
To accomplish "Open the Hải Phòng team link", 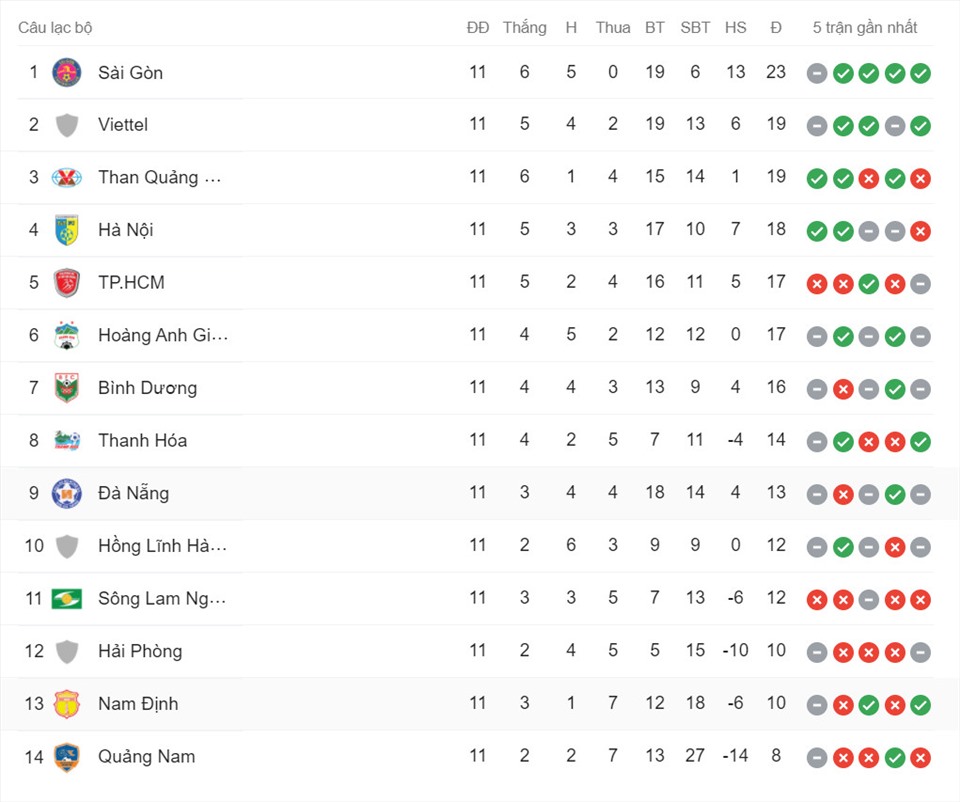I will pos(140,651).
